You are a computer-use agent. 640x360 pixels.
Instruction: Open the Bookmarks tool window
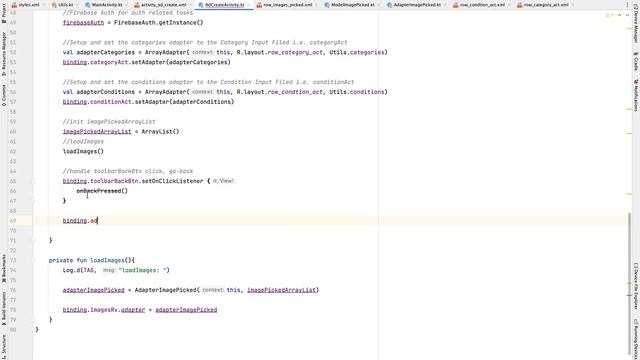point(4,268)
